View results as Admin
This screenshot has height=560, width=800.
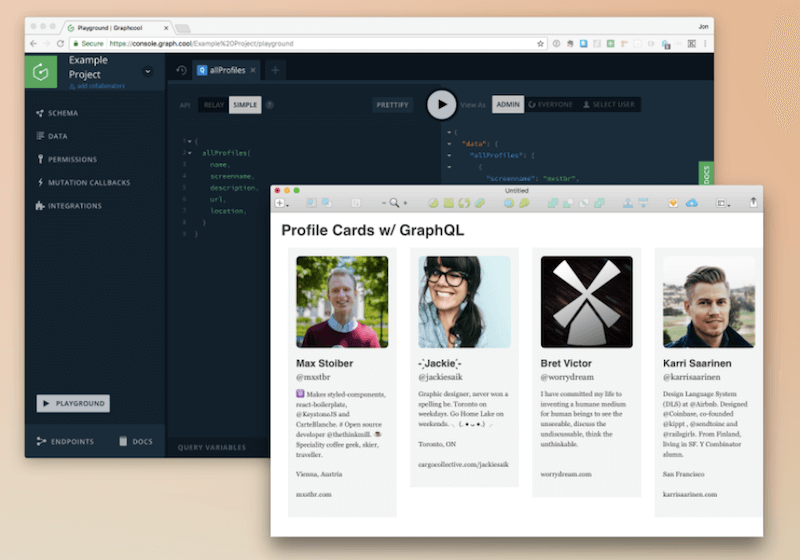pyautogui.click(x=508, y=105)
